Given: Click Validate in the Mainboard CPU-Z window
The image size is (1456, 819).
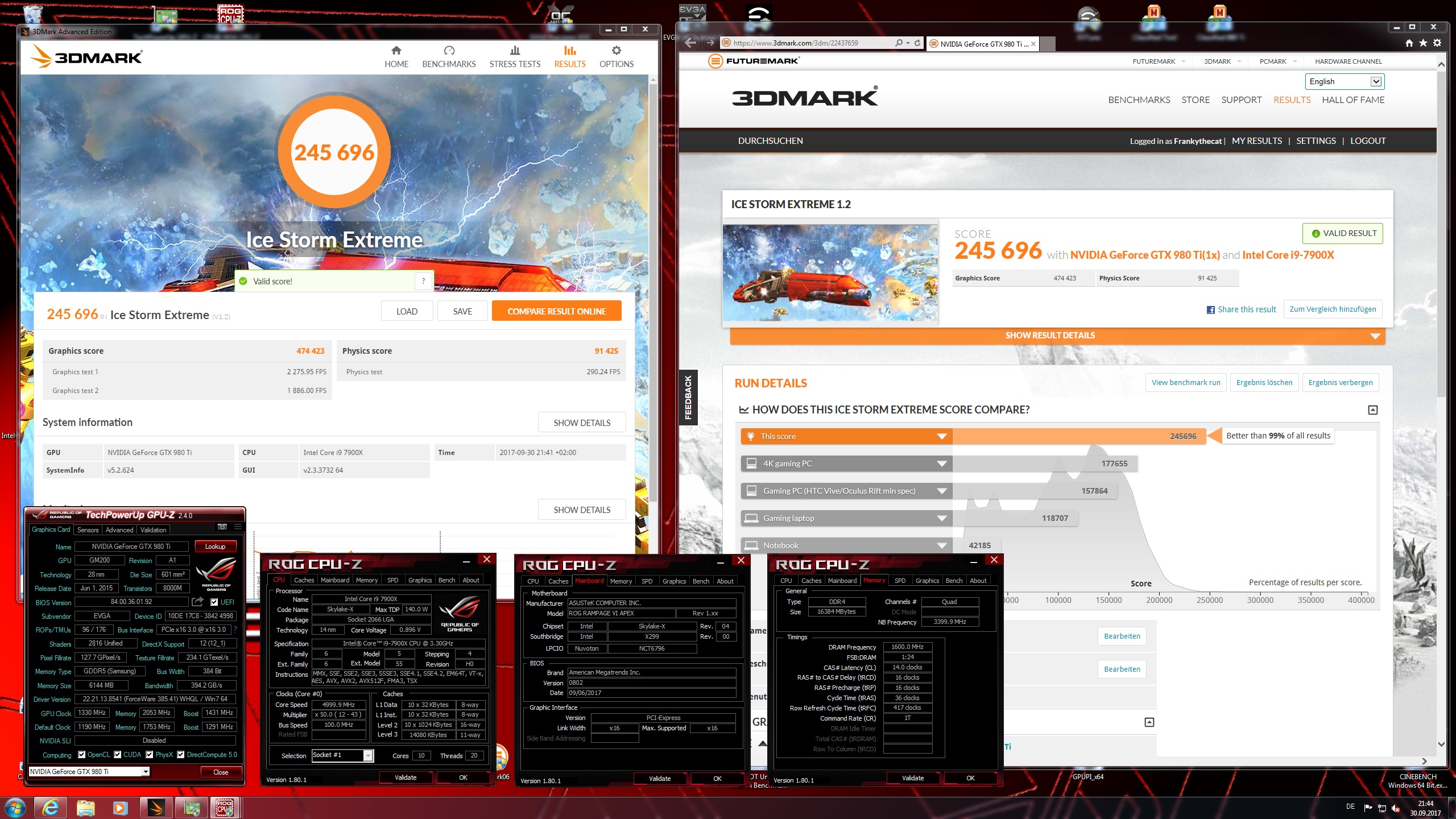Looking at the screenshot, I should click(x=660, y=779).
